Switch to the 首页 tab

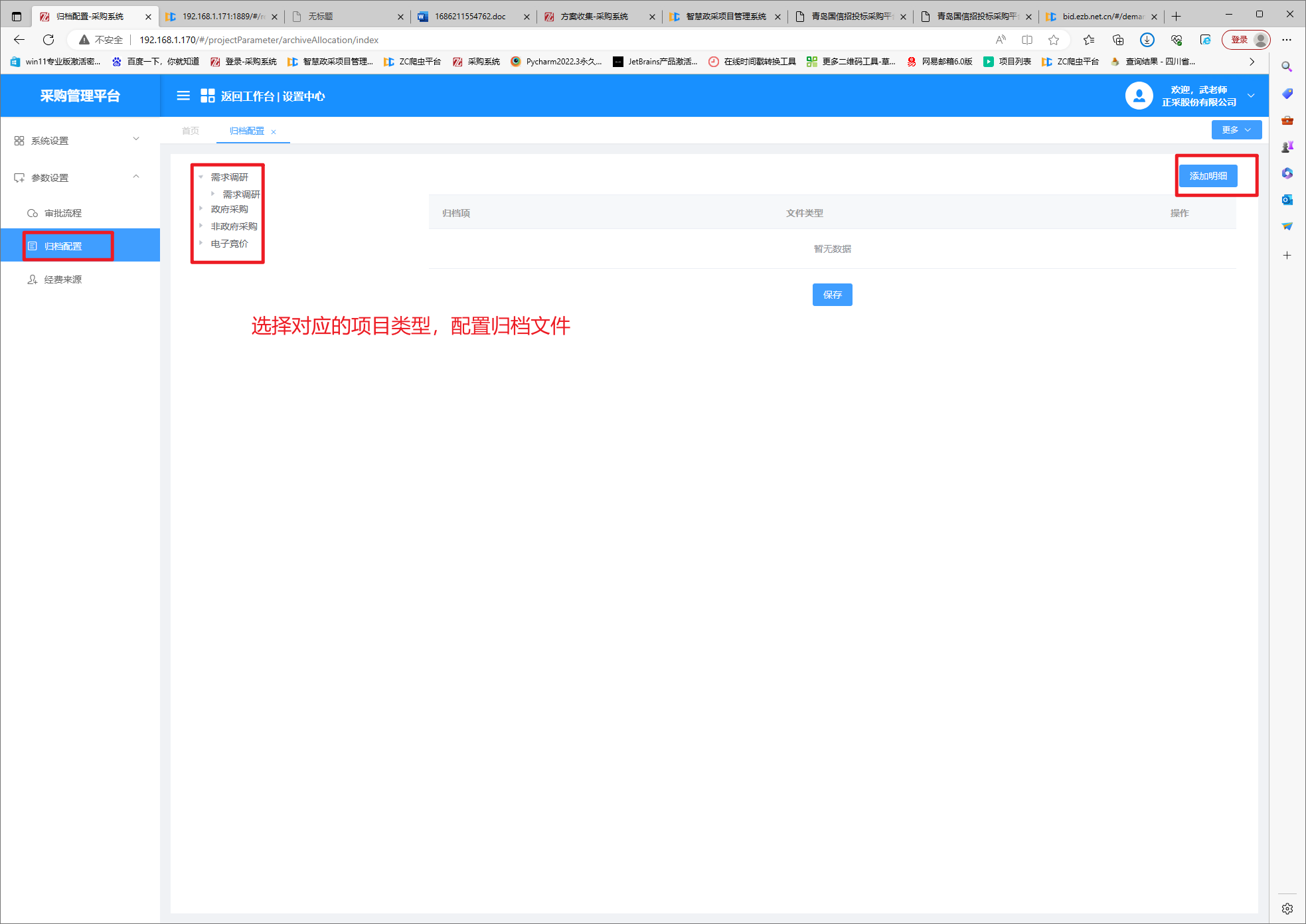pos(191,131)
